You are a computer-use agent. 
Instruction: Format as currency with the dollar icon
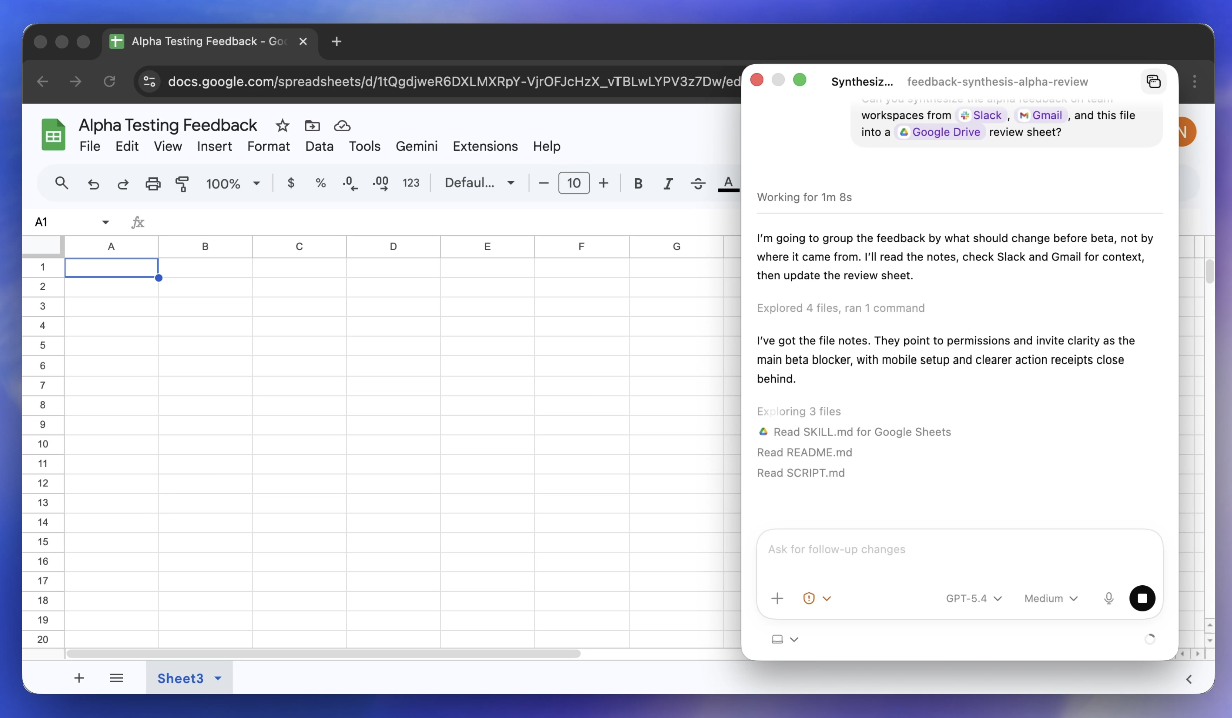pyautogui.click(x=291, y=183)
